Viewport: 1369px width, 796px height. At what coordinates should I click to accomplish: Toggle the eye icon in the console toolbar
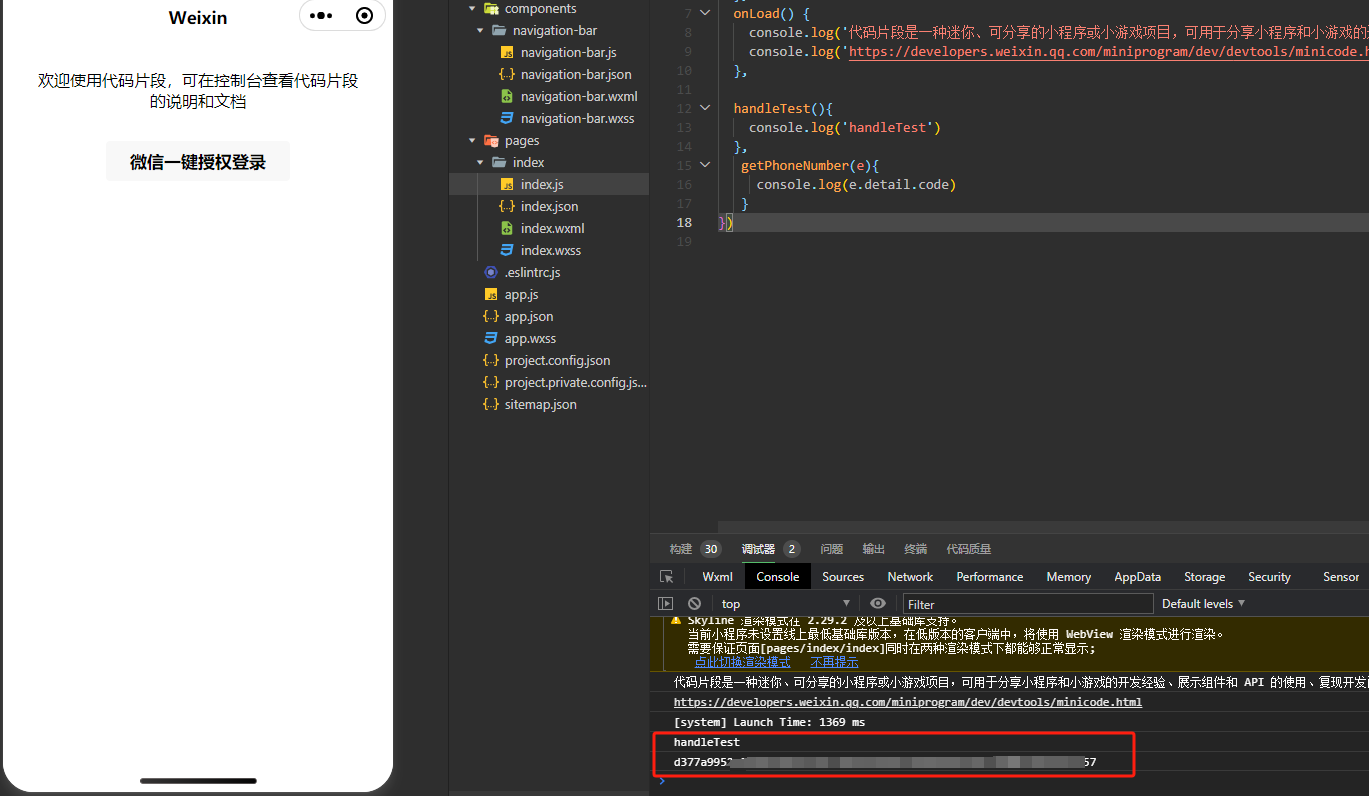pos(878,604)
